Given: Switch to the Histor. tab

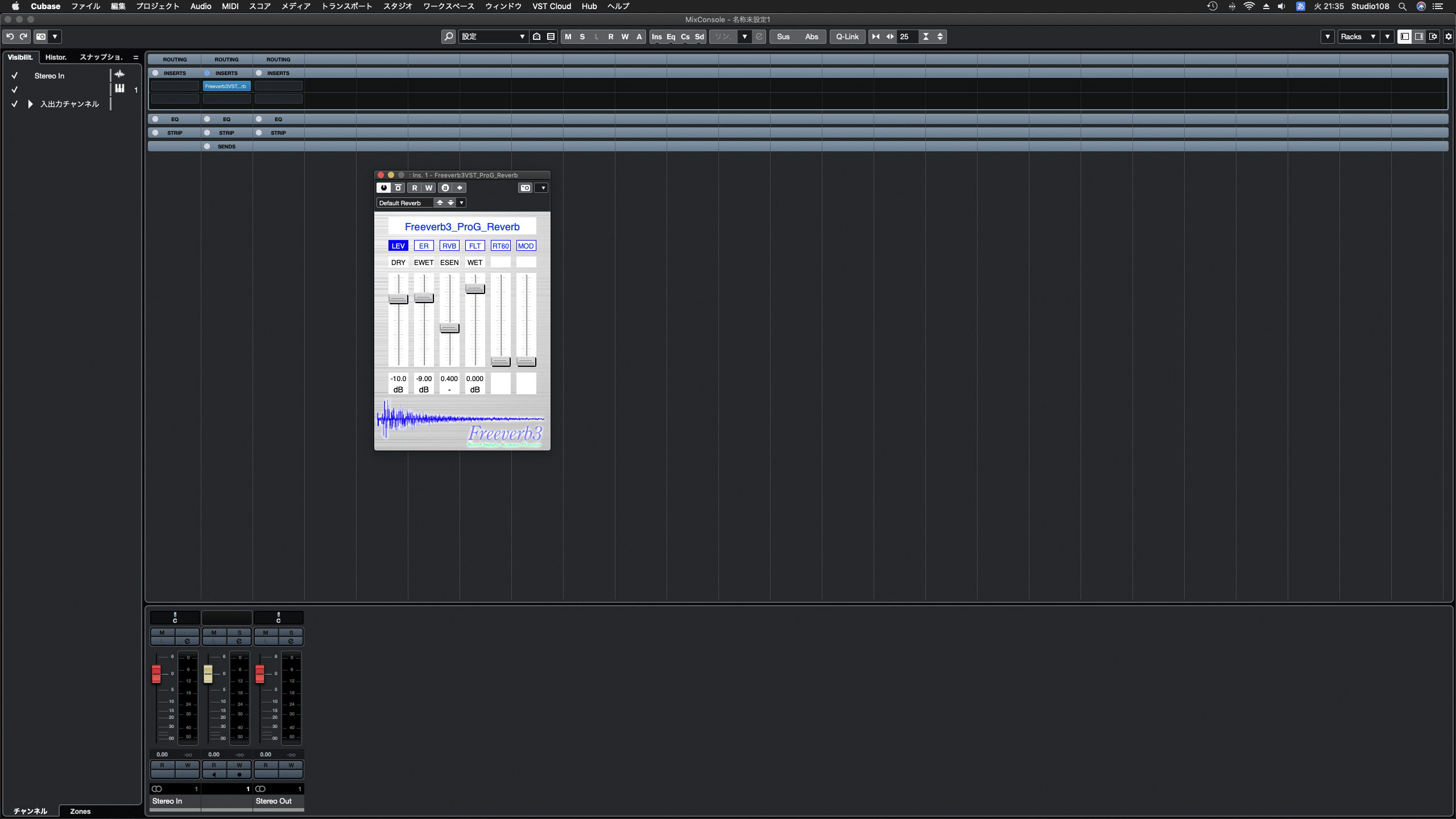Looking at the screenshot, I should [56, 57].
